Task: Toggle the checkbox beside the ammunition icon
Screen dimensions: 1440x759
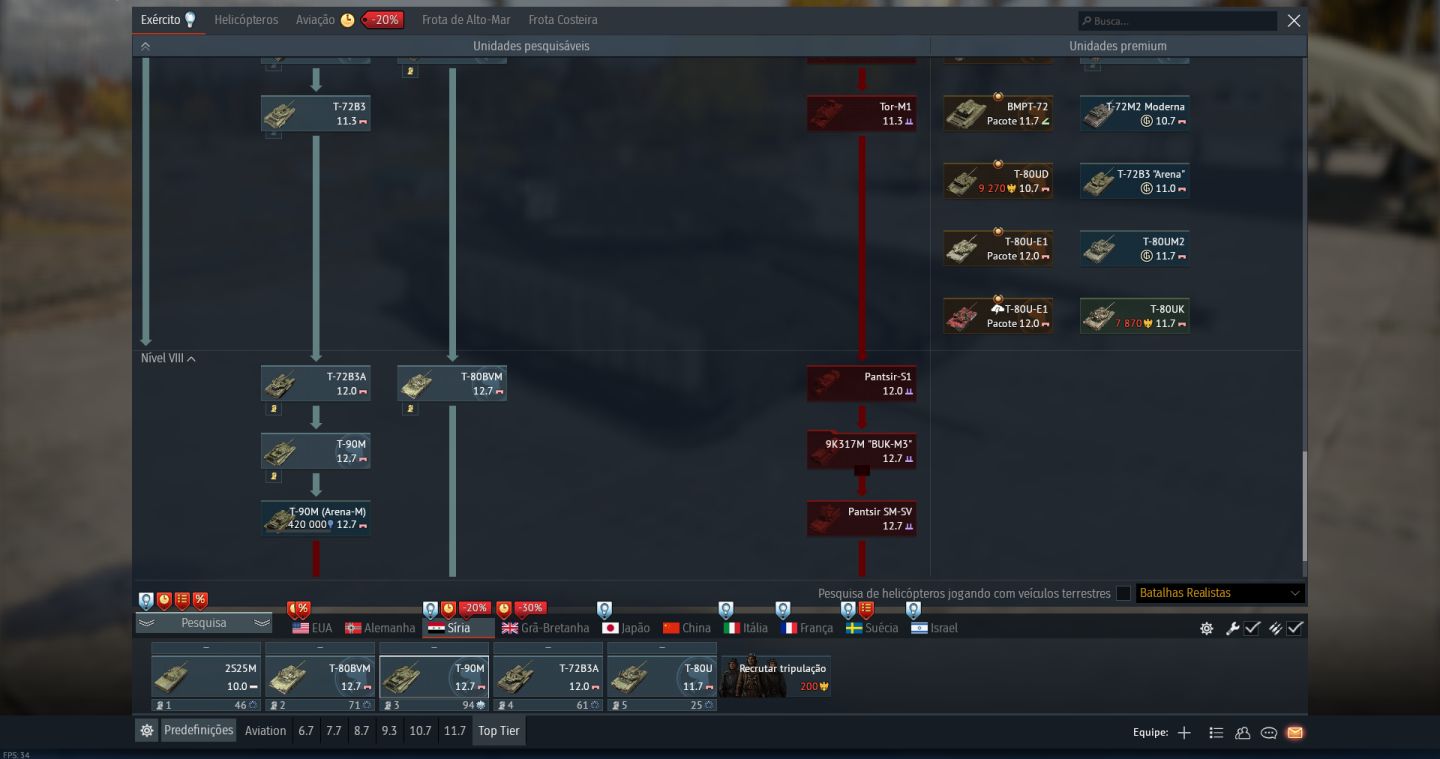Action: [1295, 628]
